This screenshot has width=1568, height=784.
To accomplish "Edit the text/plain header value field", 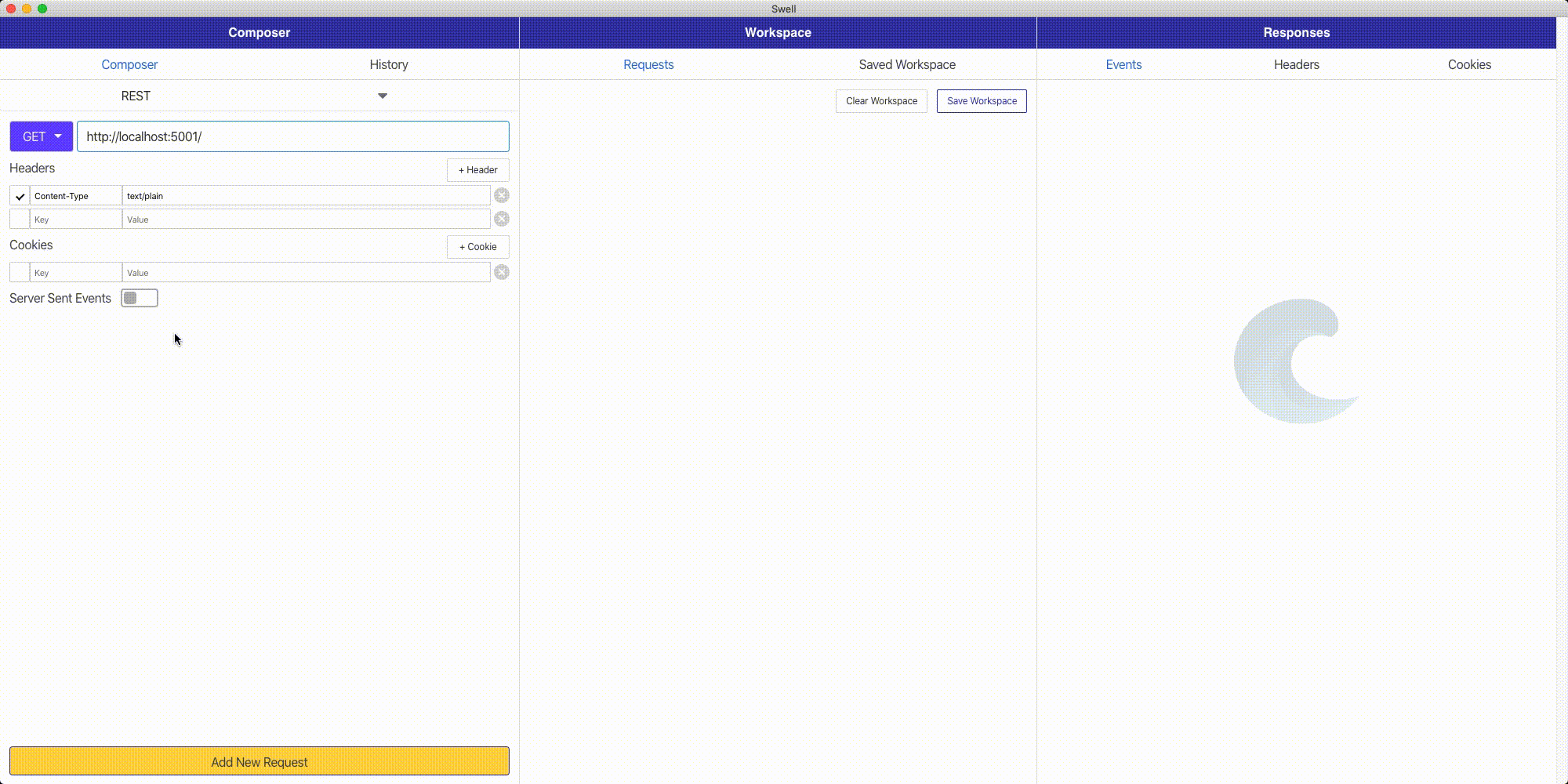I will point(307,196).
